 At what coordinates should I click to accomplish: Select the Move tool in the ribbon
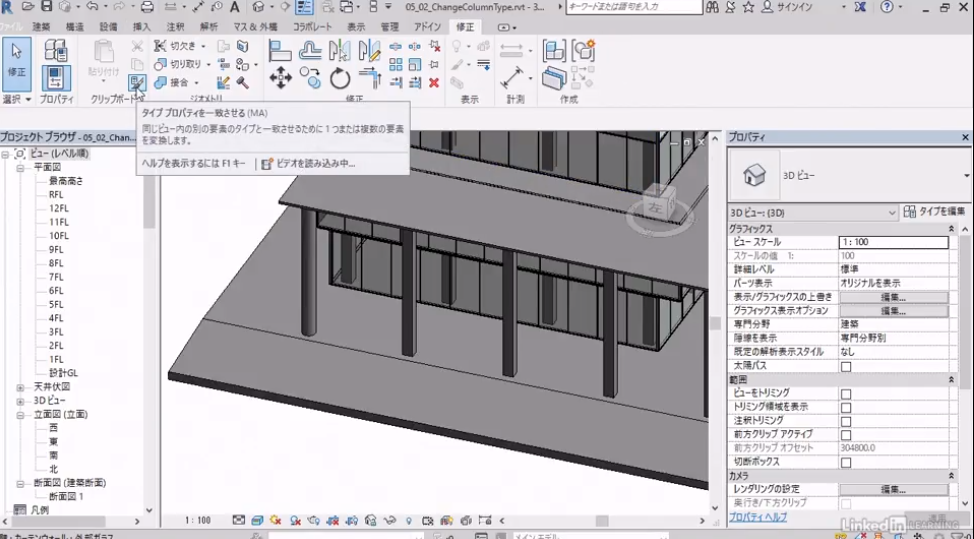(281, 77)
